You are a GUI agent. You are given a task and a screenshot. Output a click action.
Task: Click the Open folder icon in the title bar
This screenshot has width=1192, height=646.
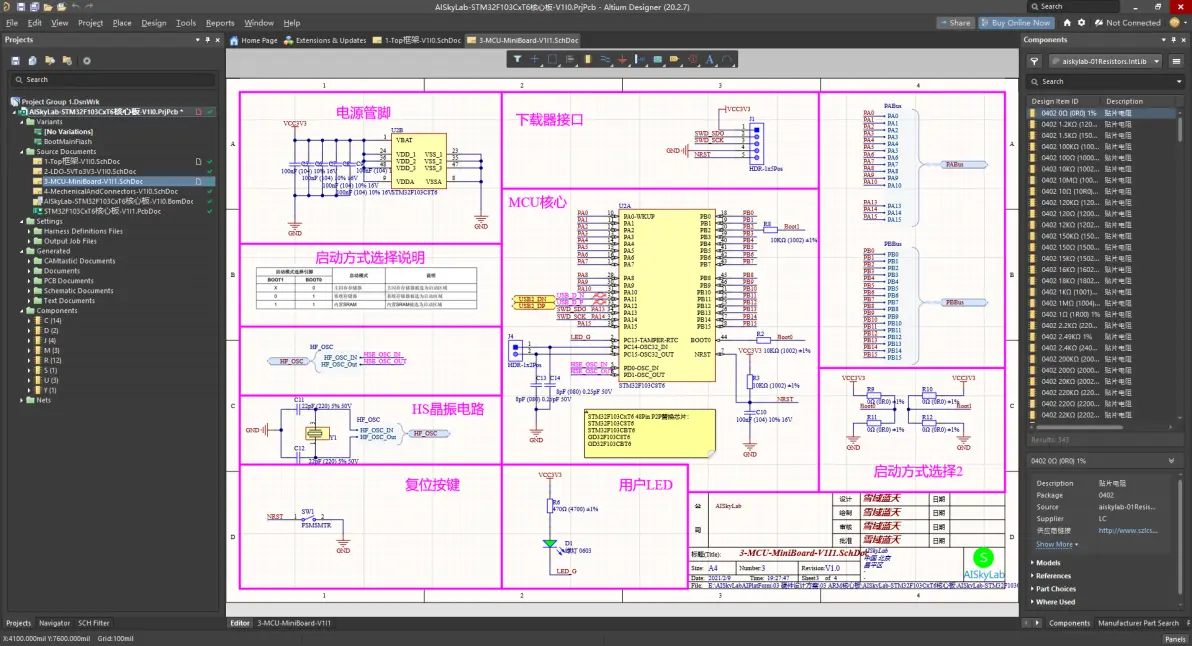point(48,7)
